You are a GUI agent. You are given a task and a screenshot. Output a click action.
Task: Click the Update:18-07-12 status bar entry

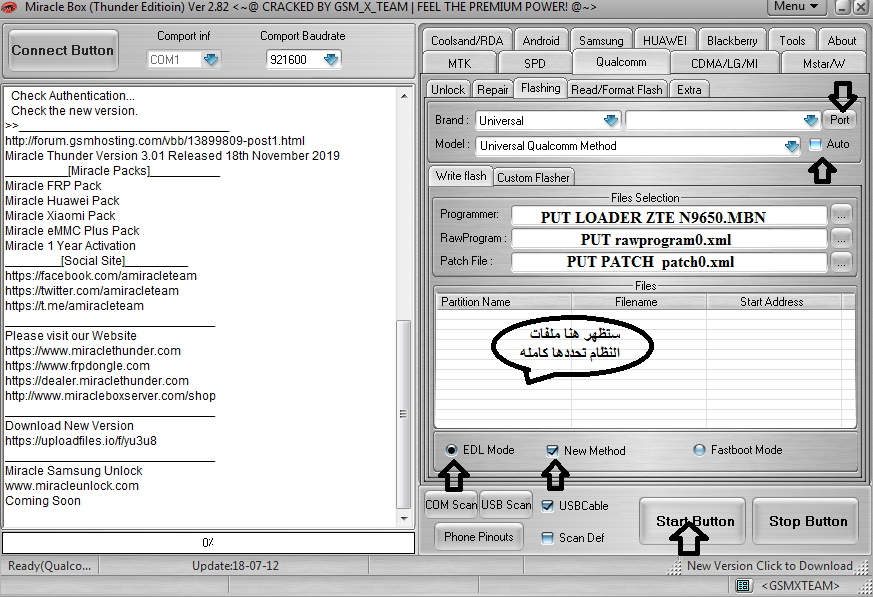point(236,566)
